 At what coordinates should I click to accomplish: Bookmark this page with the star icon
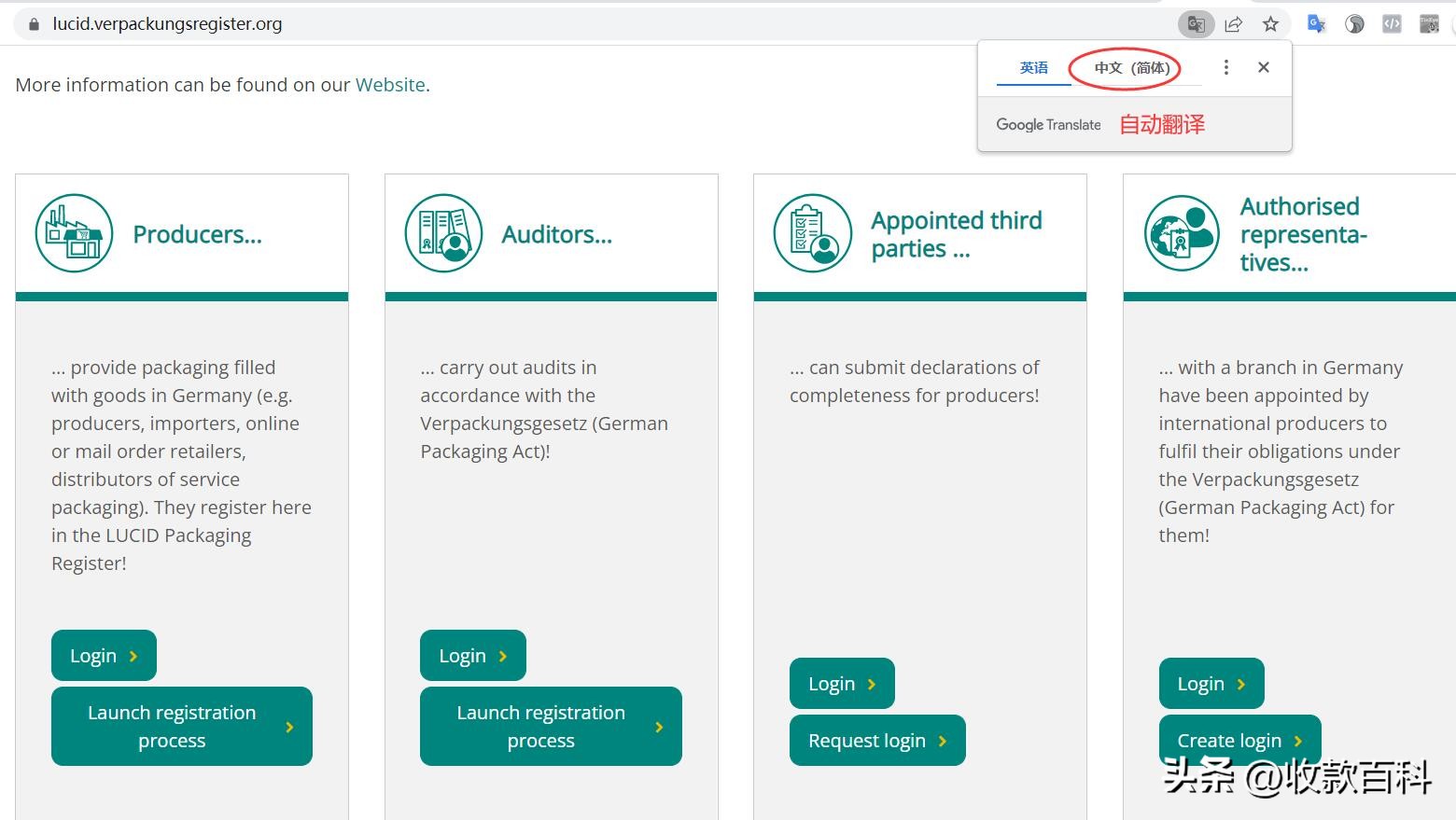(1270, 24)
